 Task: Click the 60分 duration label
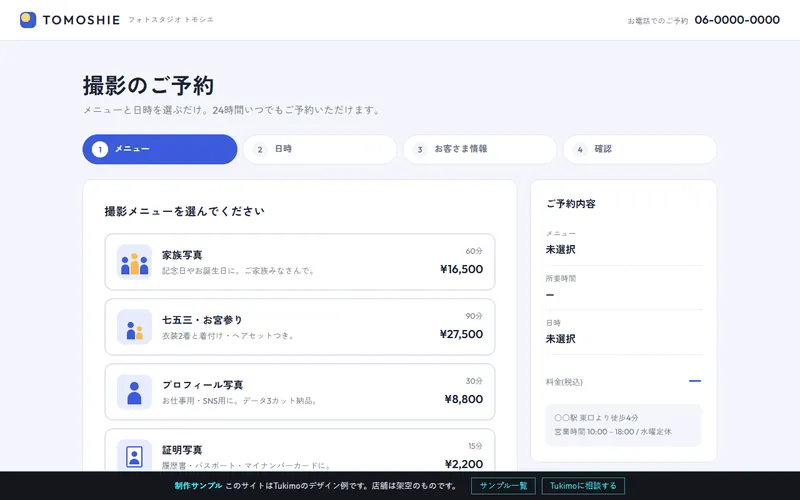[x=474, y=251]
